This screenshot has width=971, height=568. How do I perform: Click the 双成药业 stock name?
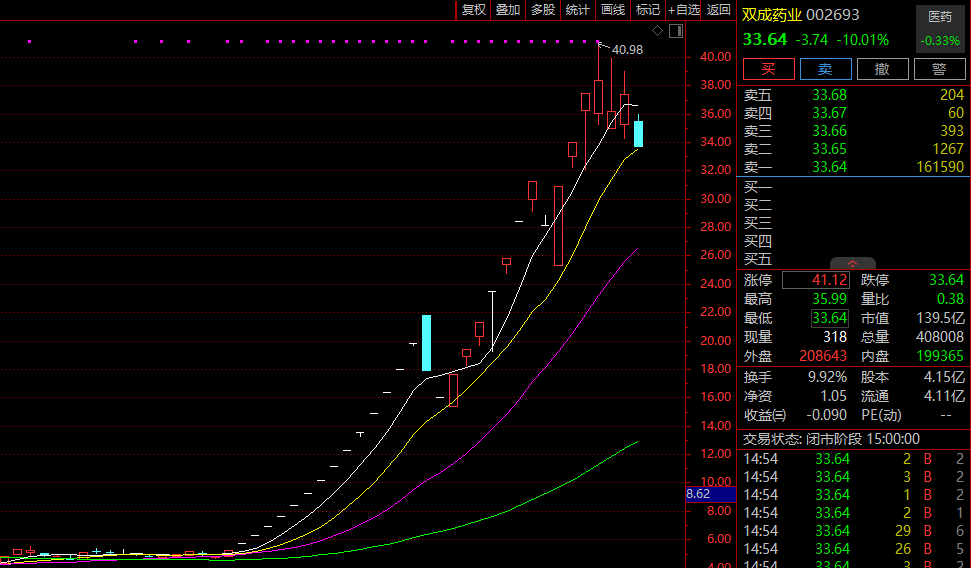[x=772, y=15]
